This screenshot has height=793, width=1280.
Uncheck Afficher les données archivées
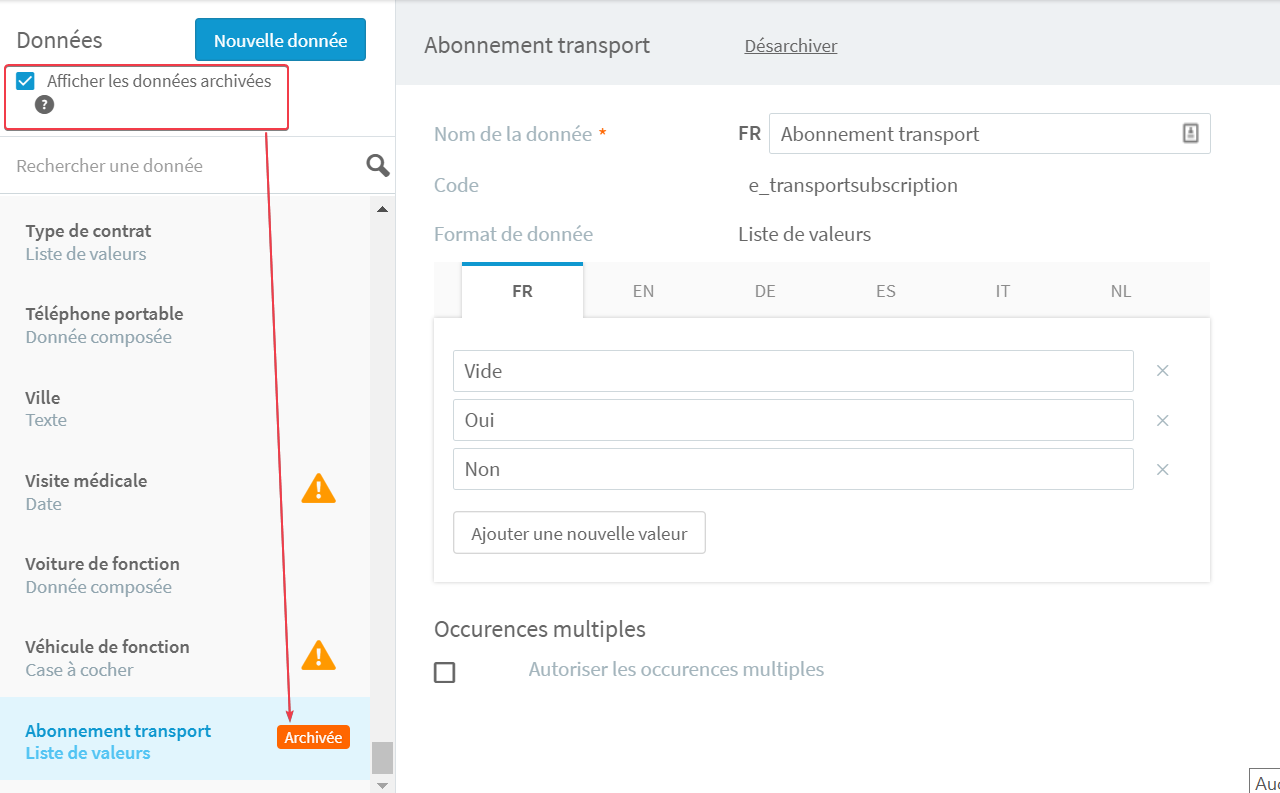tap(26, 81)
